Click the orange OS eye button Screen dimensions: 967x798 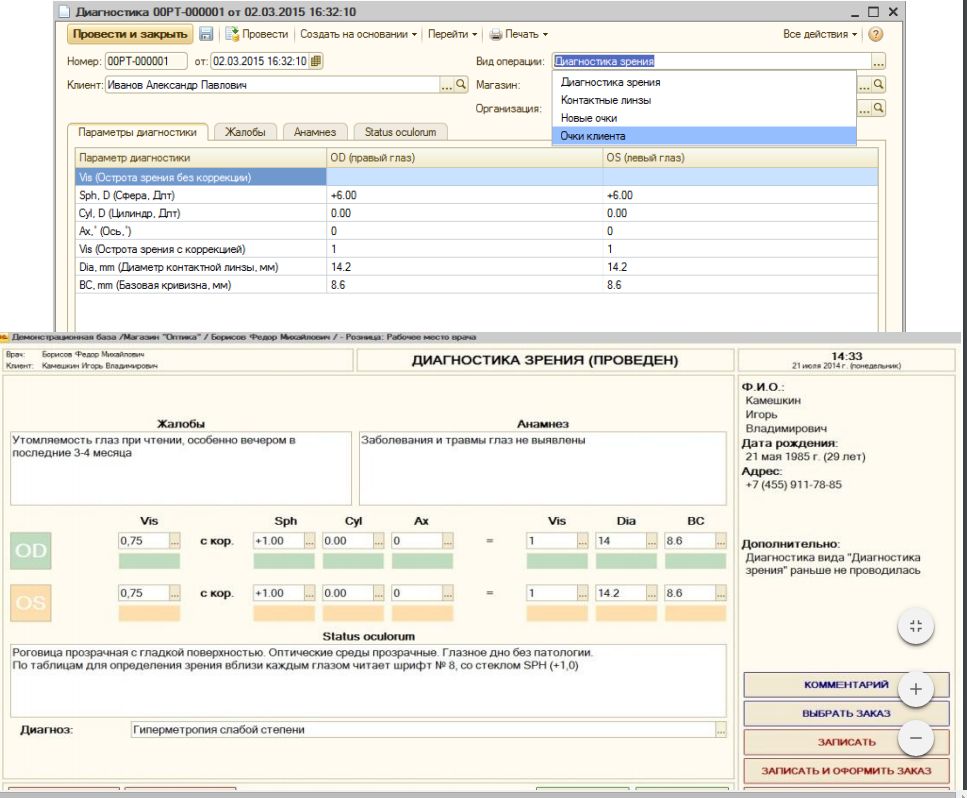[28, 602]
